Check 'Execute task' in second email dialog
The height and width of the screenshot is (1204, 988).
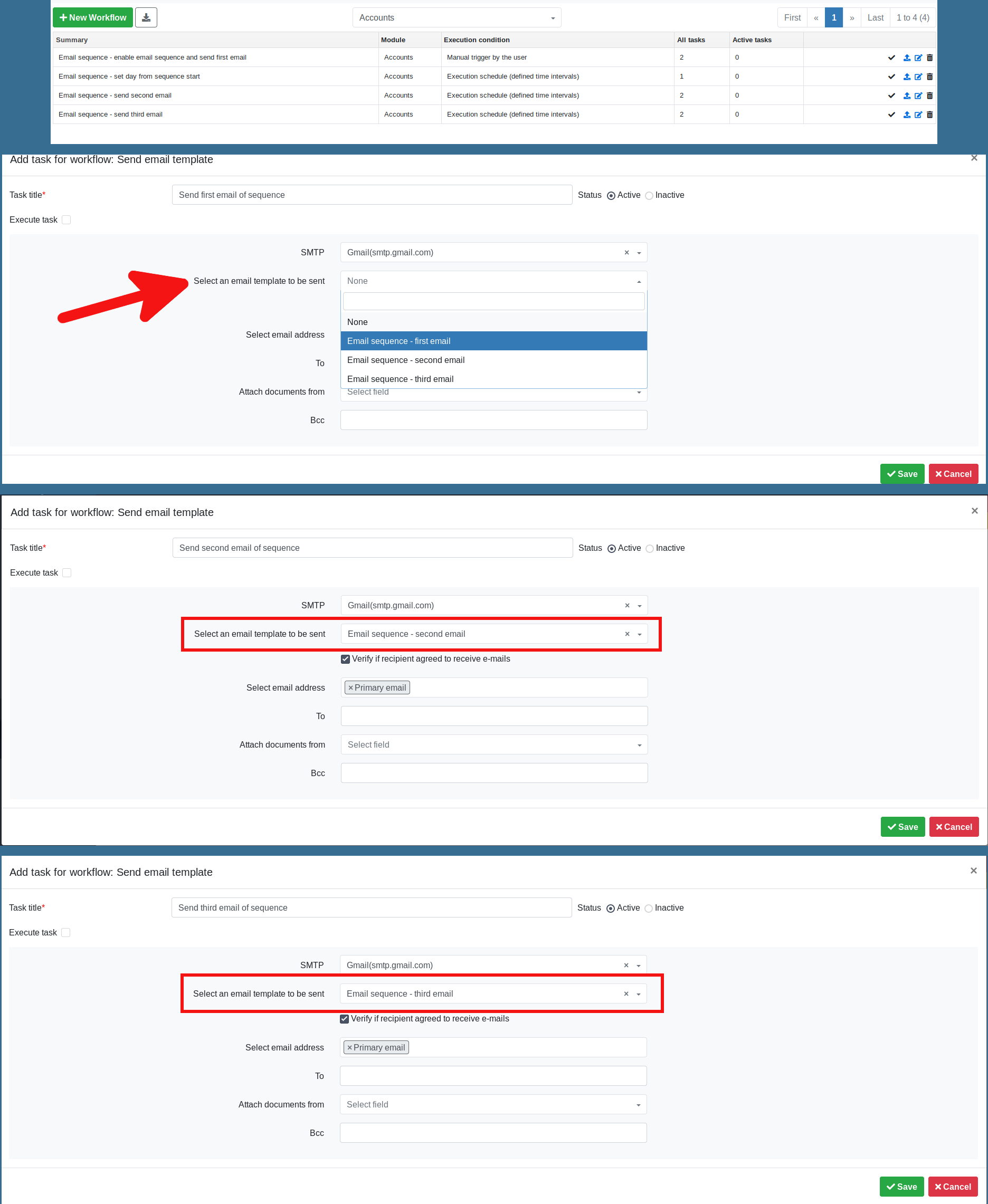(66, 572)
